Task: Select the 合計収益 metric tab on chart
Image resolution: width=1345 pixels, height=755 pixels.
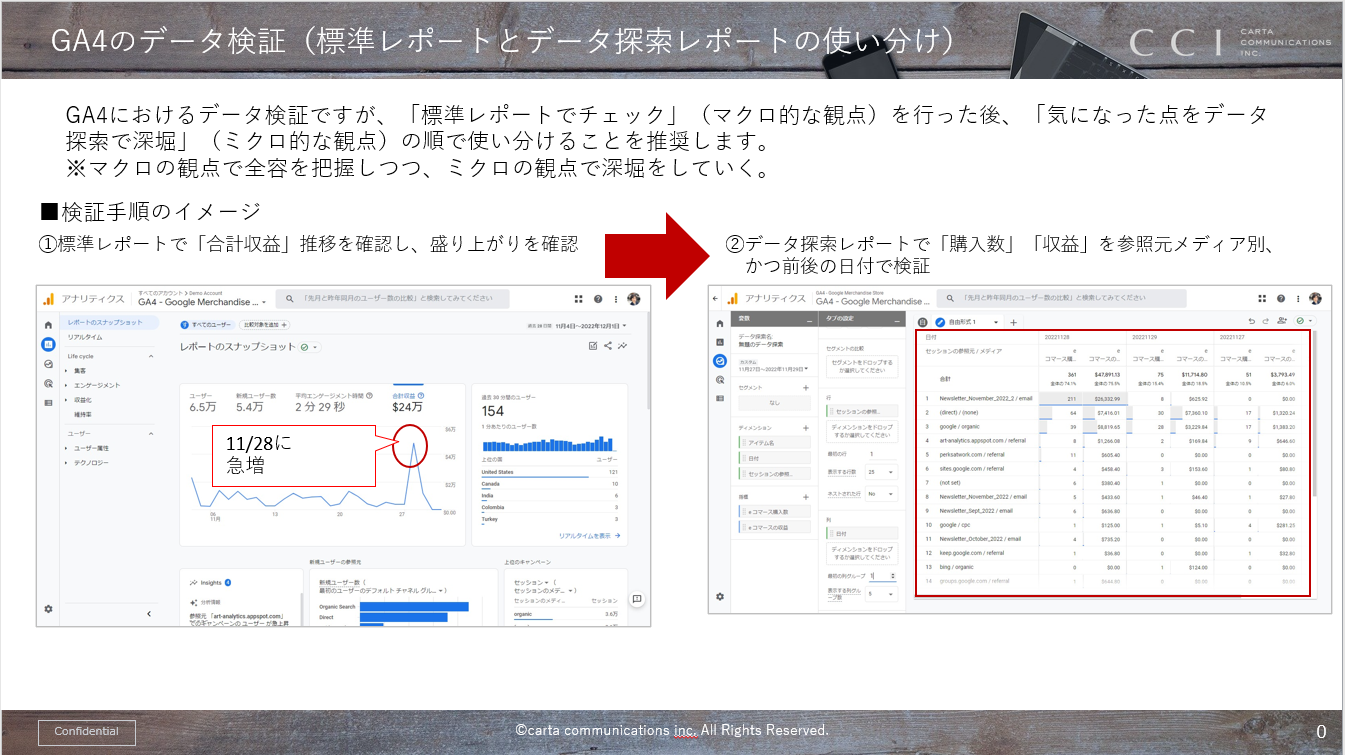Action: (408, 402)
